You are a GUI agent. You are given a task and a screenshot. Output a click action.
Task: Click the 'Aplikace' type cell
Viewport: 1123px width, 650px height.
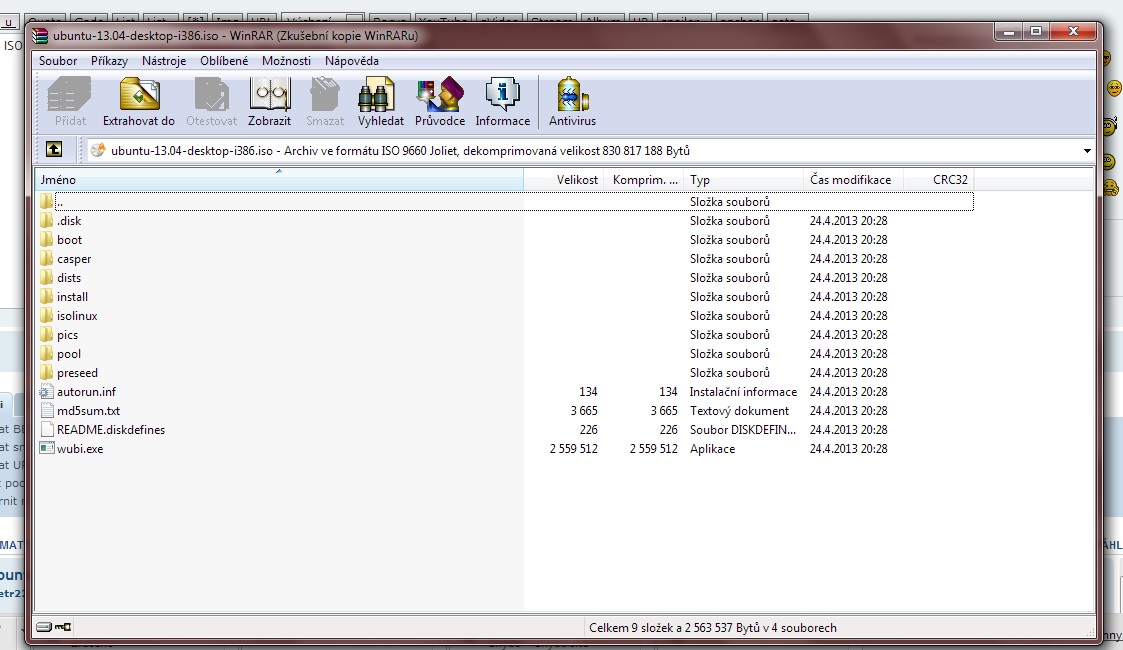pos(713,449)
